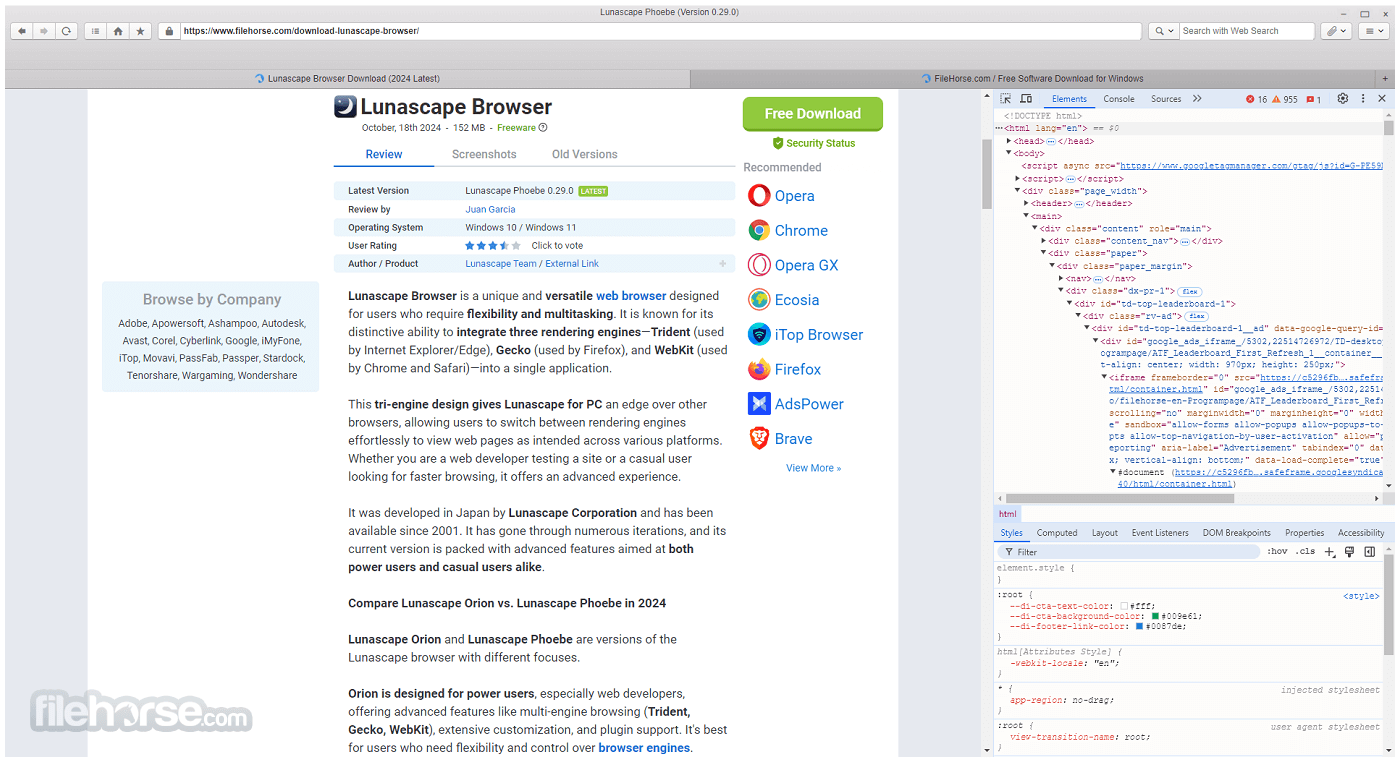This screenshot has height=762, width=1400.
Task: Open the paperclip toolbar dropdown
Action: coord(1336,31)
